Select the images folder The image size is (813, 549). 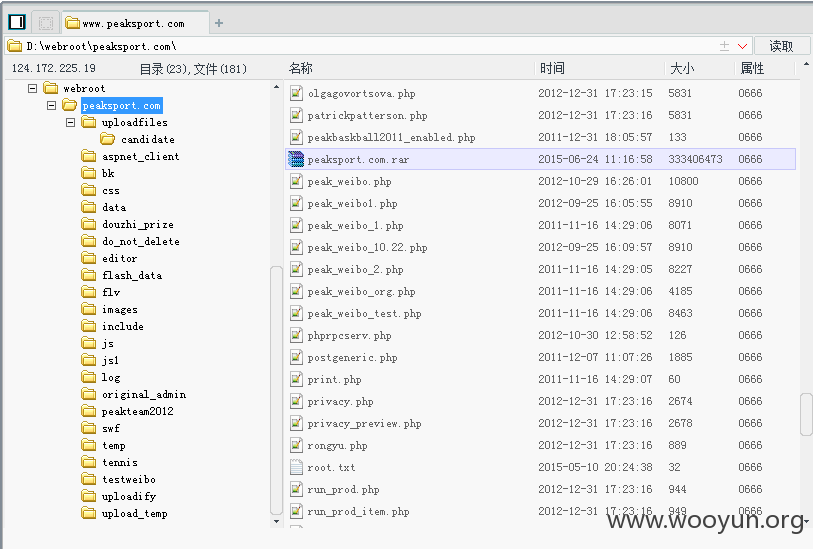[120, 309]
